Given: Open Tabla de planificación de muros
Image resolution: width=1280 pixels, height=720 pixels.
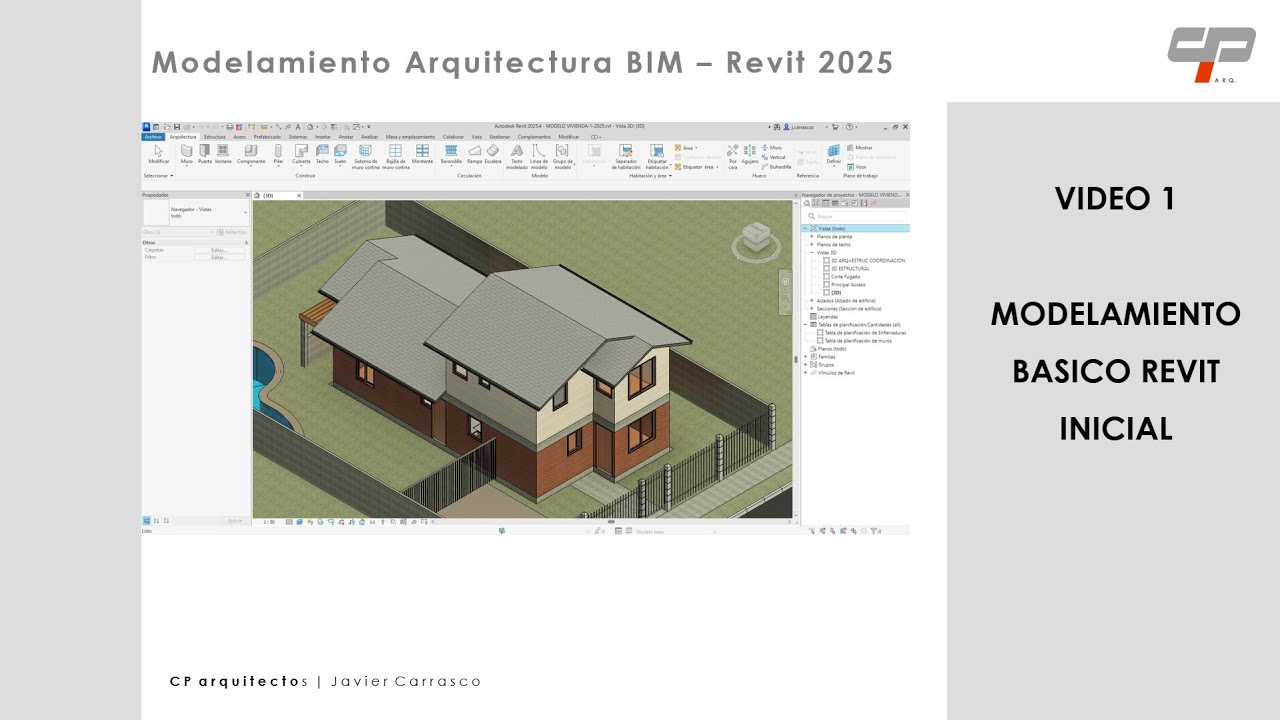Looking at the screenshot, I should [x=858, y=340].
